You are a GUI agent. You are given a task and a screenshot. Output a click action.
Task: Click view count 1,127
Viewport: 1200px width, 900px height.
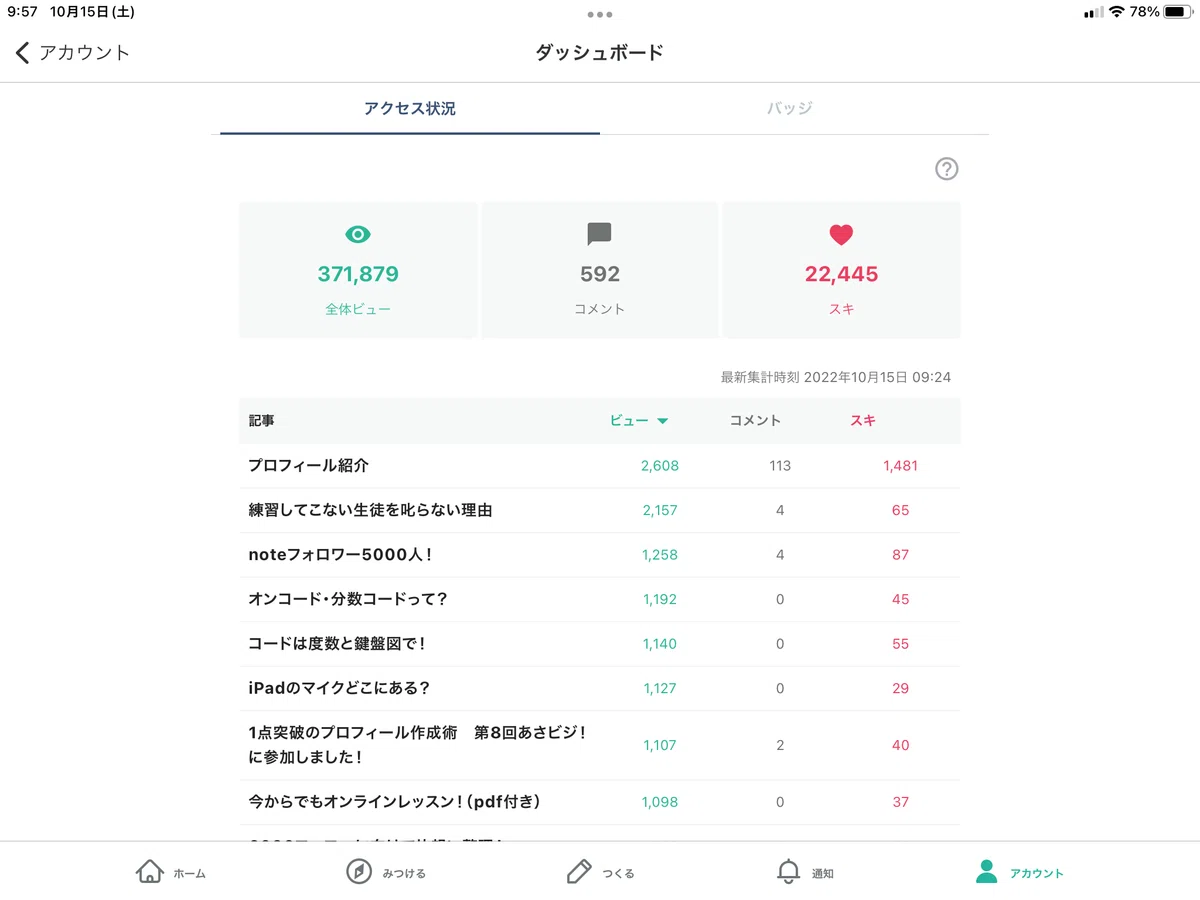[x=660, y=688]
